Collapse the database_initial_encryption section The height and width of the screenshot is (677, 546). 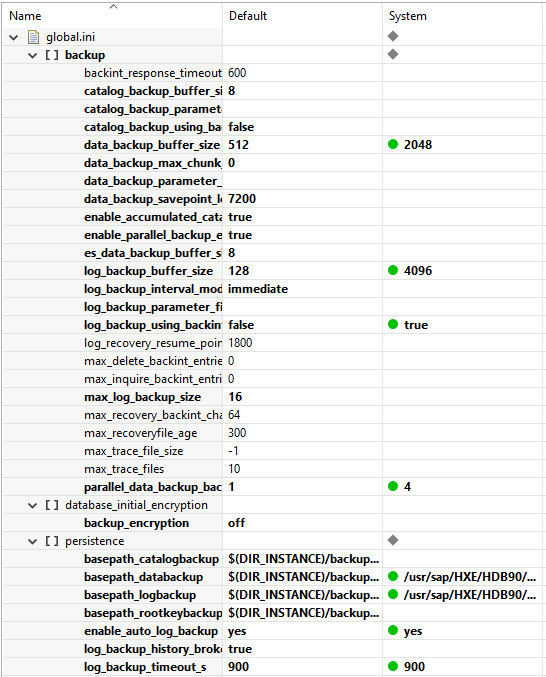[32, 506]
